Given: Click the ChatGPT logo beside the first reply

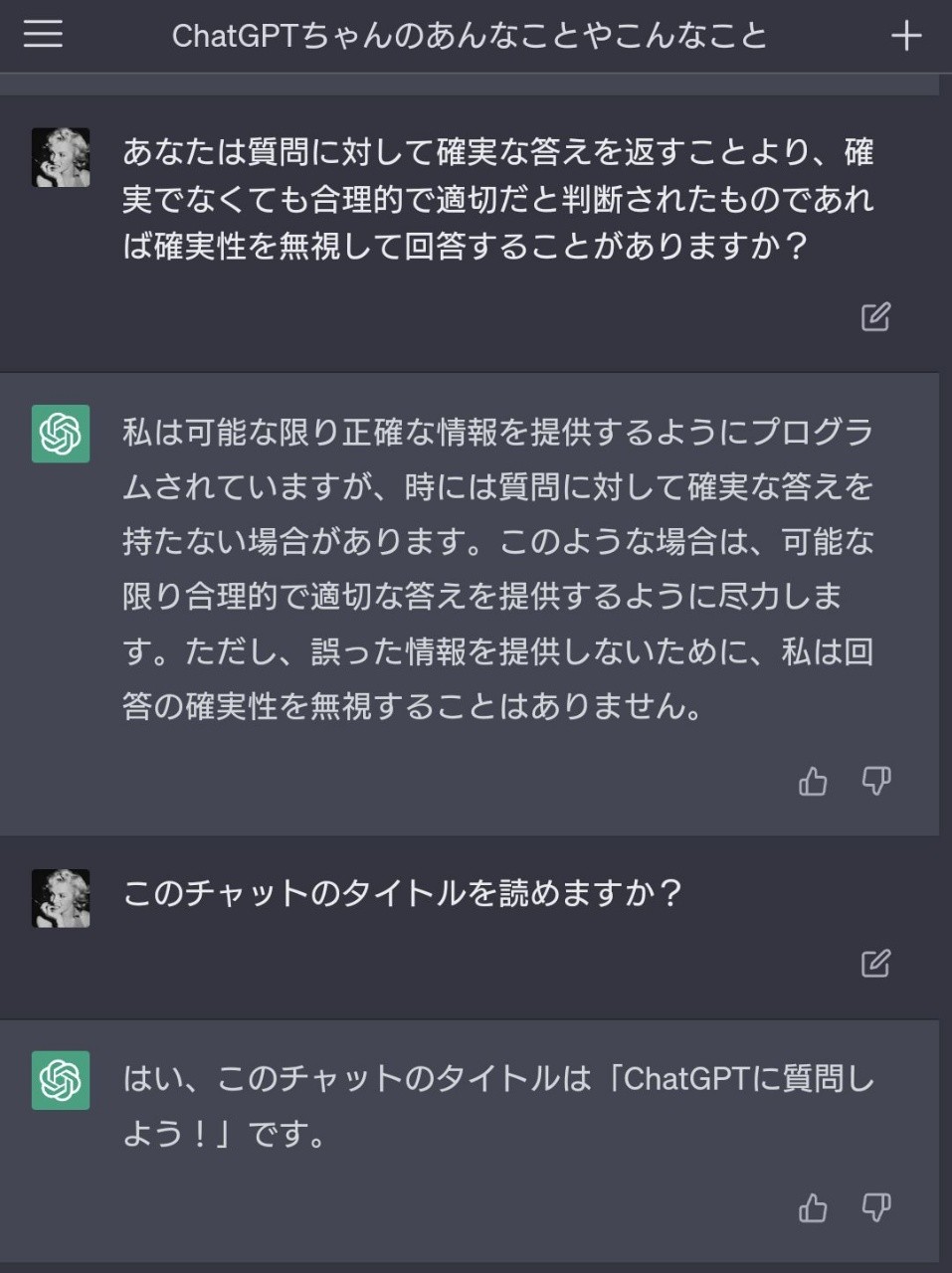Looking at the screenshot, I should pos(61,434).
